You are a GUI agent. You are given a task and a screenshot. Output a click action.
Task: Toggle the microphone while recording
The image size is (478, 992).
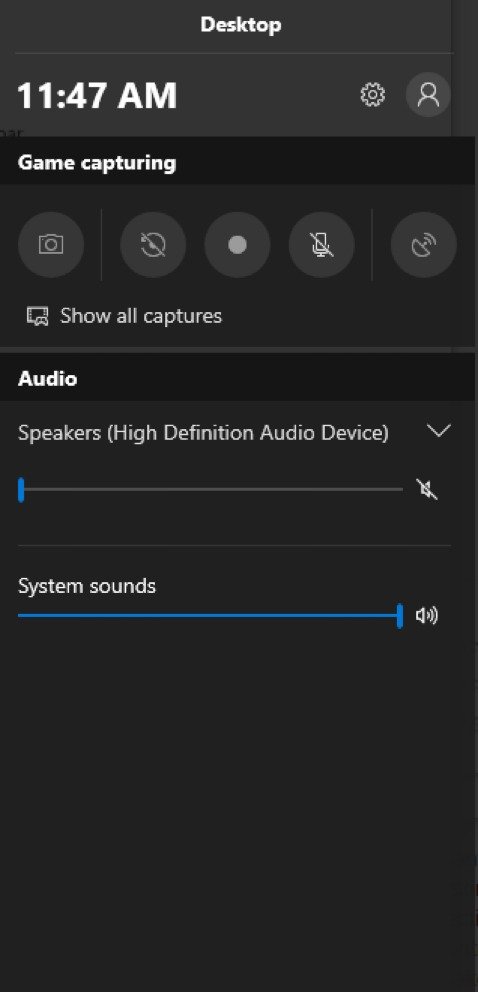coord(322,245)
